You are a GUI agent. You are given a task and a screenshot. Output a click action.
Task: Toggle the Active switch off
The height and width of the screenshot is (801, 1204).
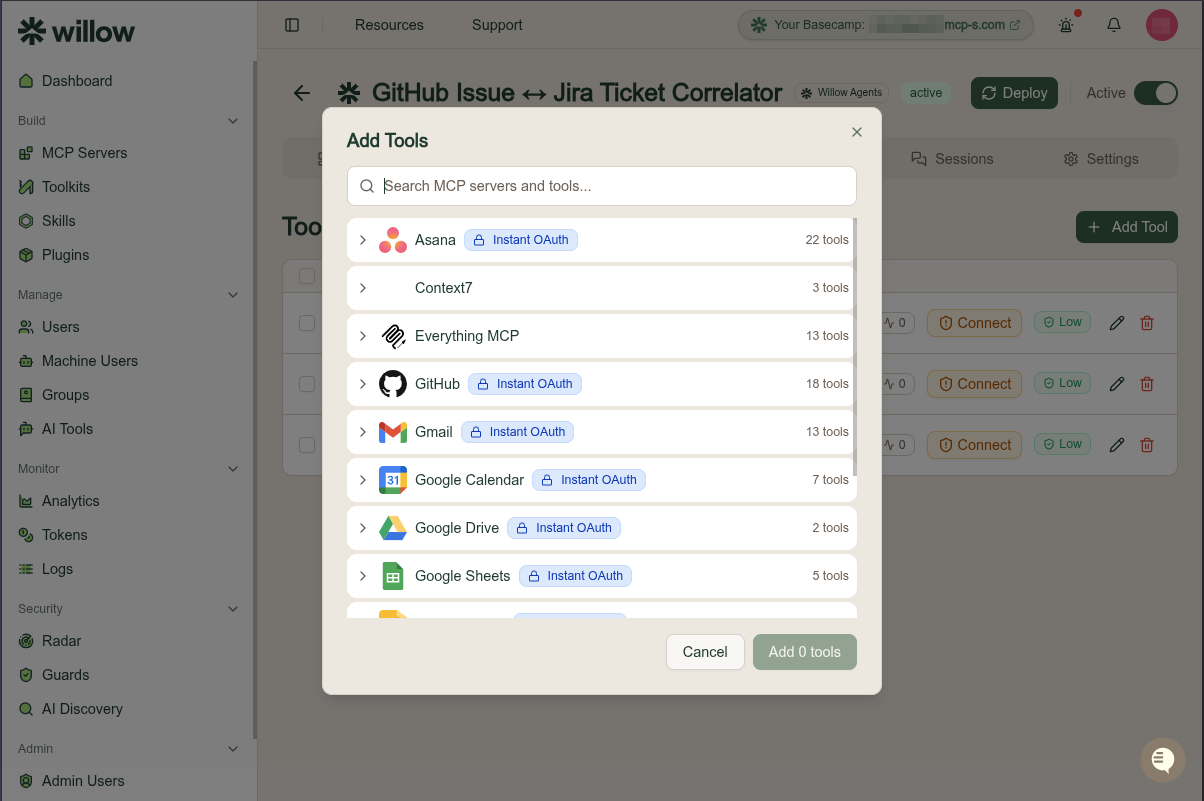click(x=1156, y=93)
